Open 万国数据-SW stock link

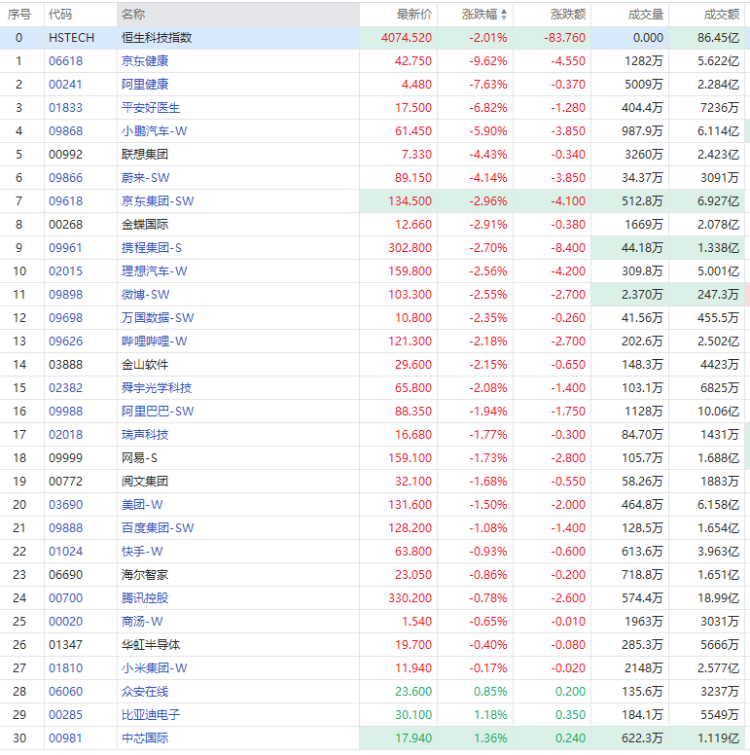coord(157,318)
